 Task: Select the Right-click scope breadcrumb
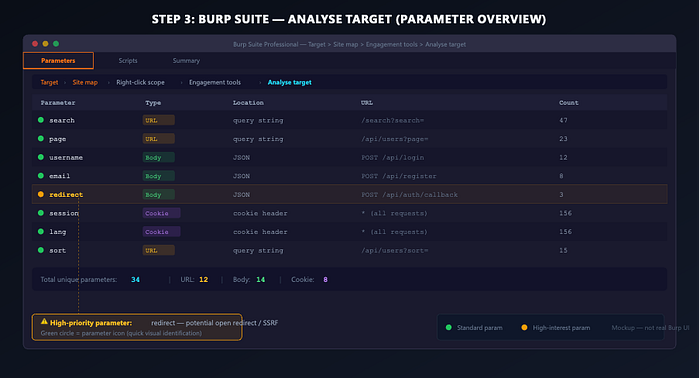[140, 83]
